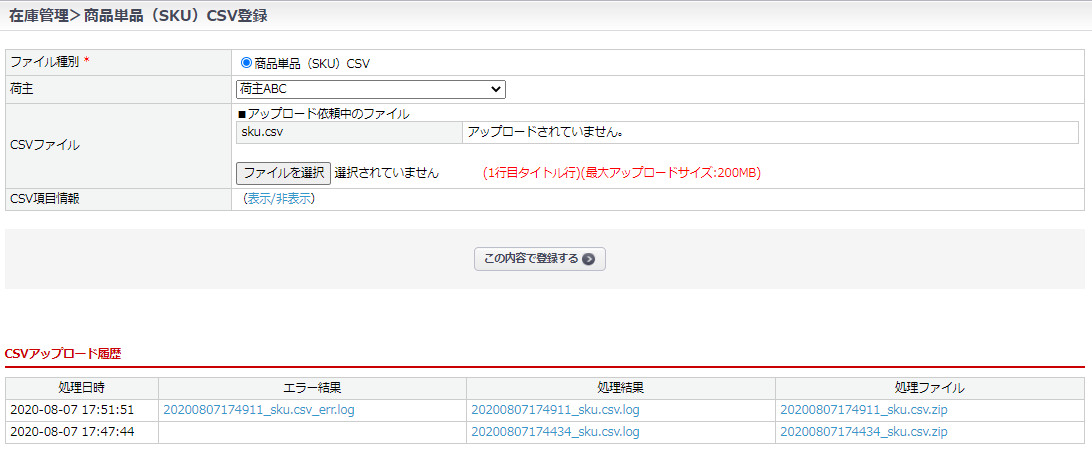Click the 処理ファイル column header
The image size is (1092, 452).
click(x=930, y=388)
